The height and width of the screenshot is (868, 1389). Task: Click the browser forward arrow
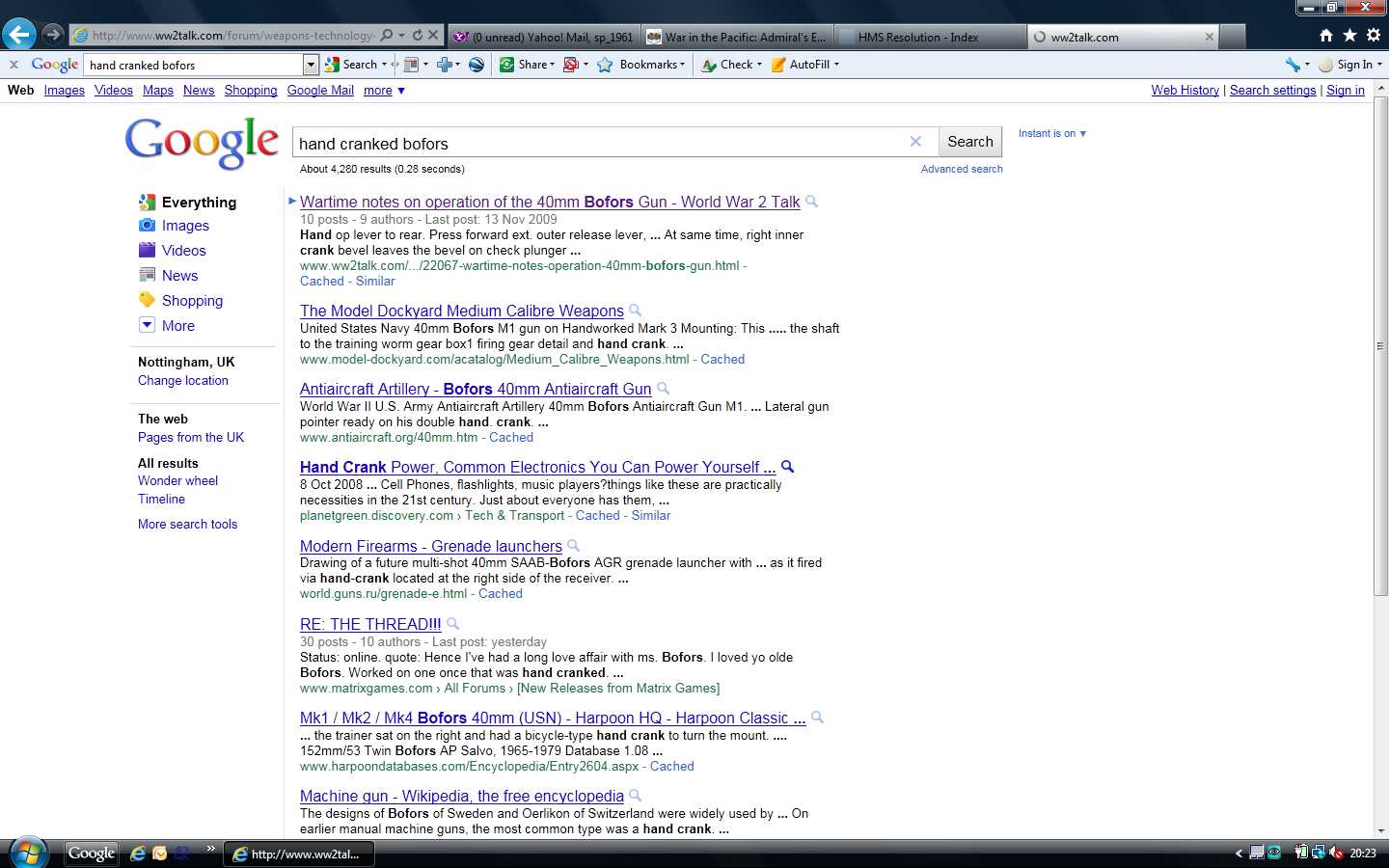[52, 35]
